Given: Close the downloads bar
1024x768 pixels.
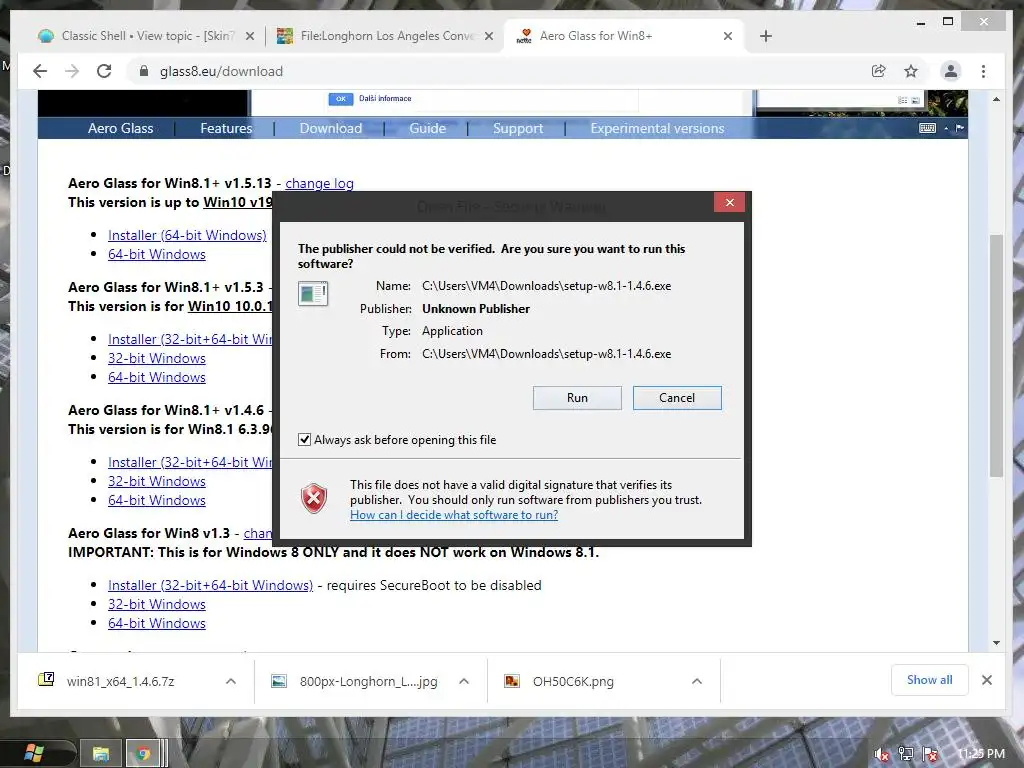Looking at the screenshot, I should (987, 680).
